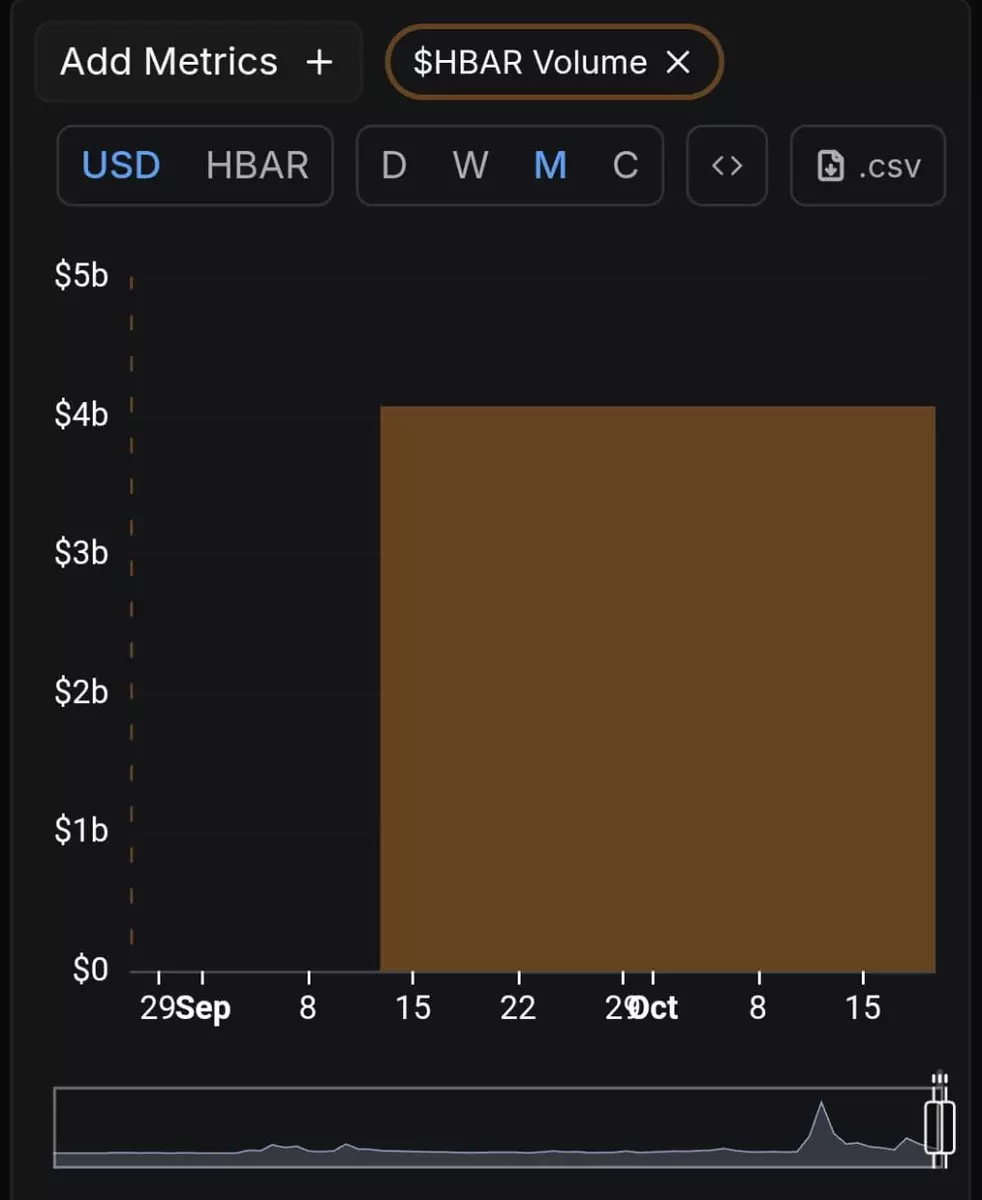
Task: Select the daily D interval
Action: coord(394,165)
